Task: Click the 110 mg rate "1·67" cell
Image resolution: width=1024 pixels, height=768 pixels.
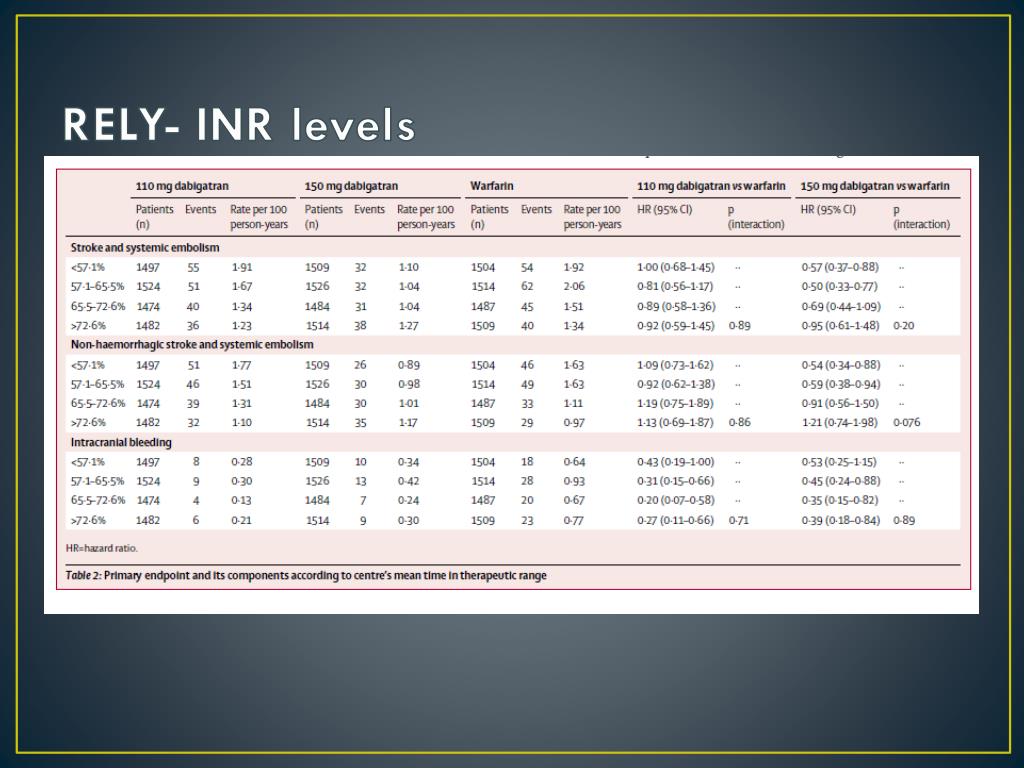Action: (x=242, y=286)
